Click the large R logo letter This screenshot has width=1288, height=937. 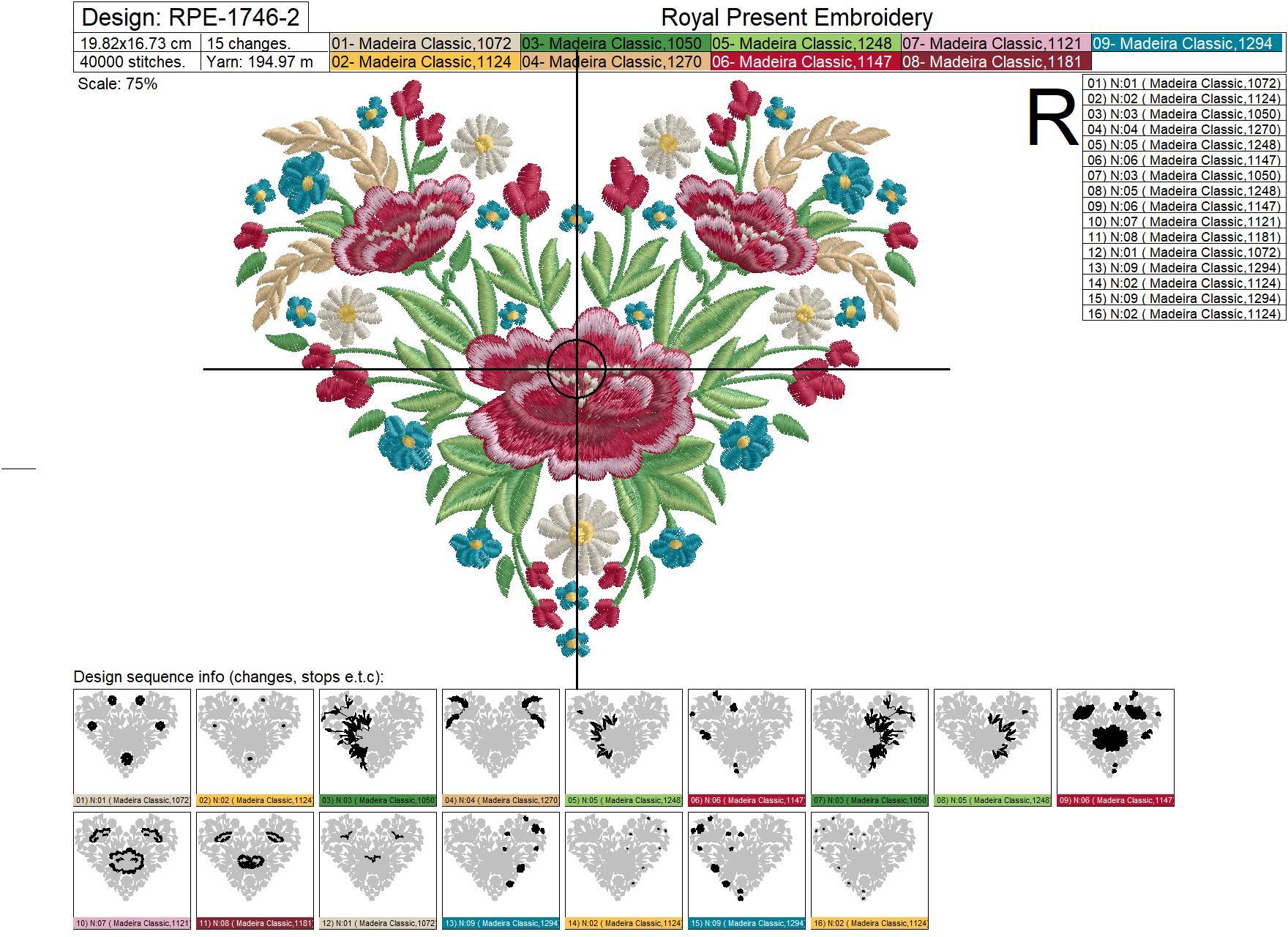click(1052, 118)
